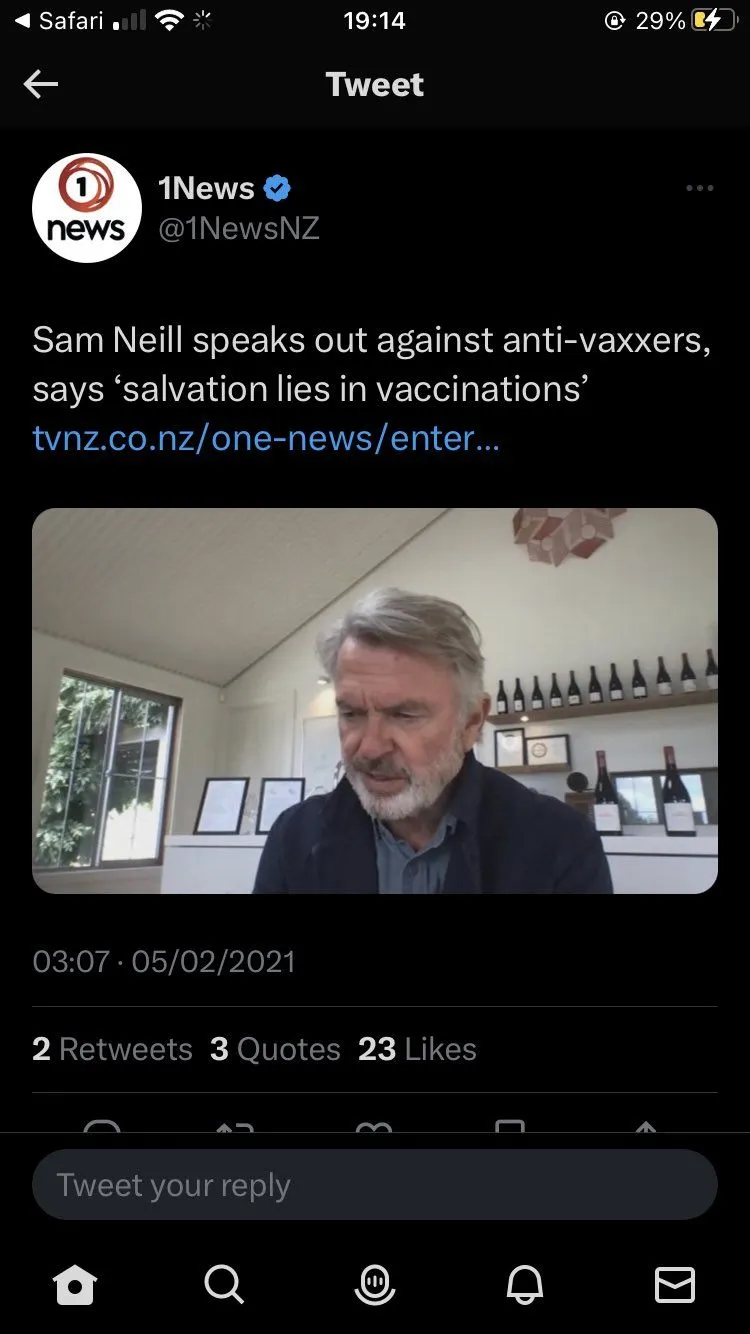See who retweeted via '2 Retweets'

point(112,1049)
